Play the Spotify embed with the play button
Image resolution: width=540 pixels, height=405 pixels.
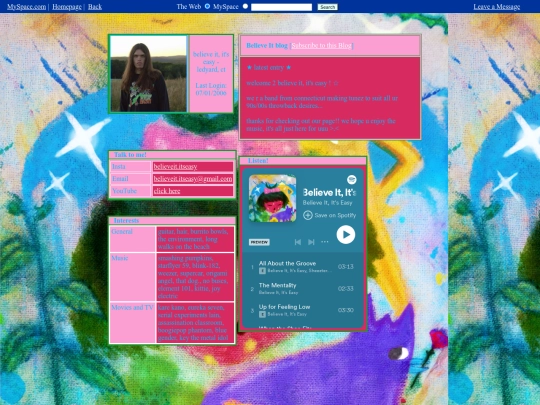pos(345,235)
